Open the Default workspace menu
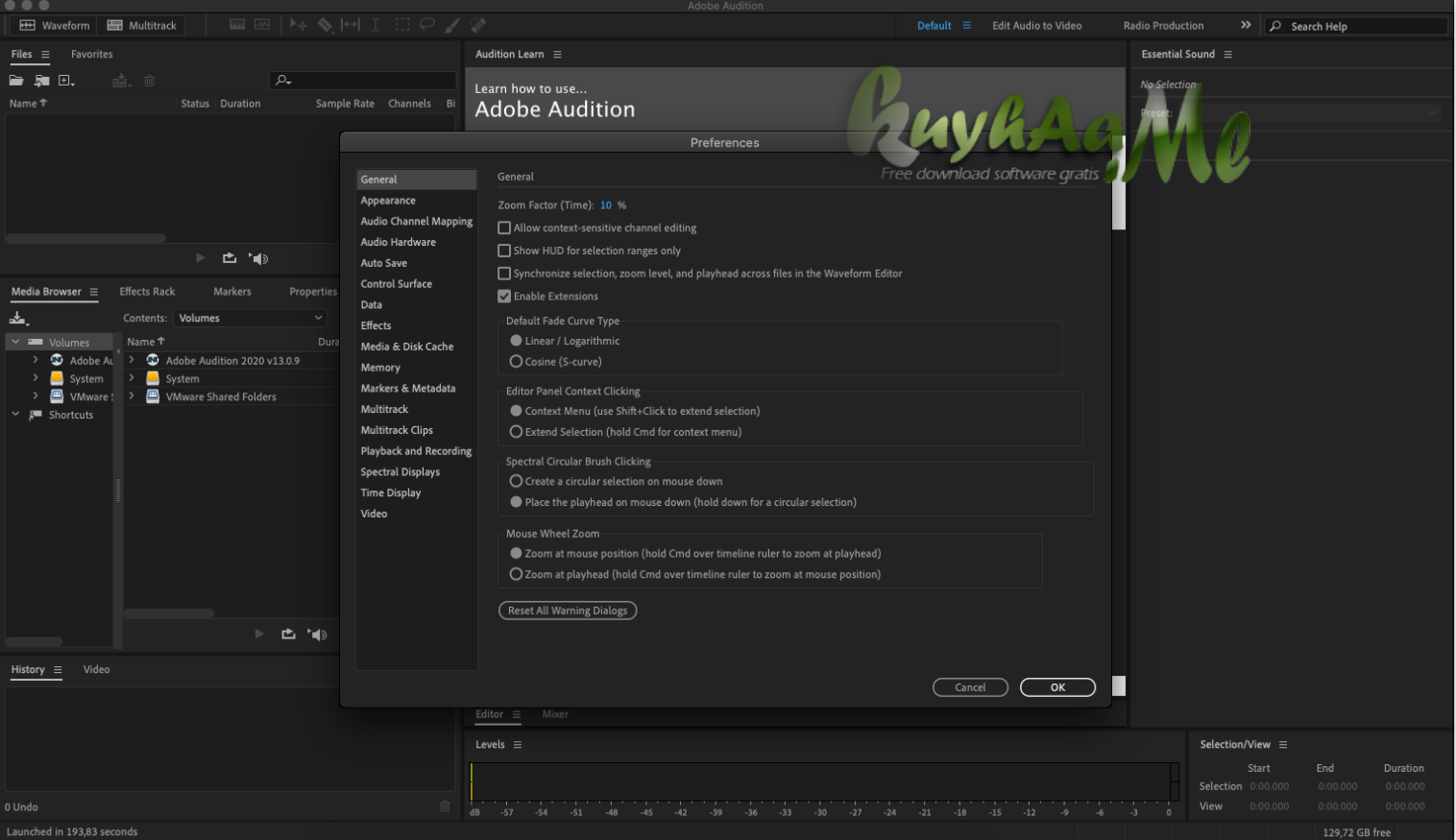The image size is (1456, 840). point(967,26)
